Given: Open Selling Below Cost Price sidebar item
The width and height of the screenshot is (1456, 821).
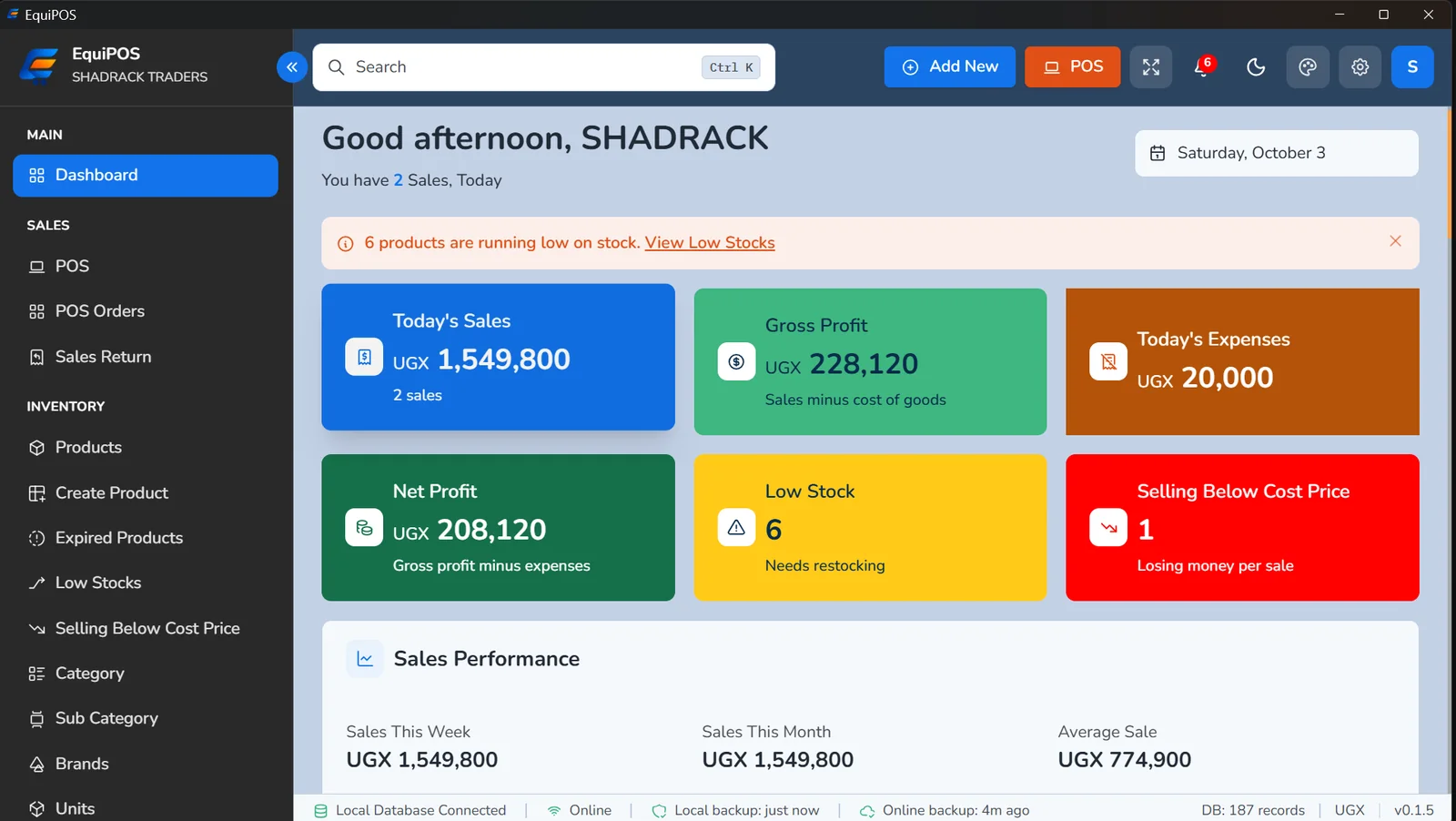Looking at the screenshot, I should [x=146, y=628].
